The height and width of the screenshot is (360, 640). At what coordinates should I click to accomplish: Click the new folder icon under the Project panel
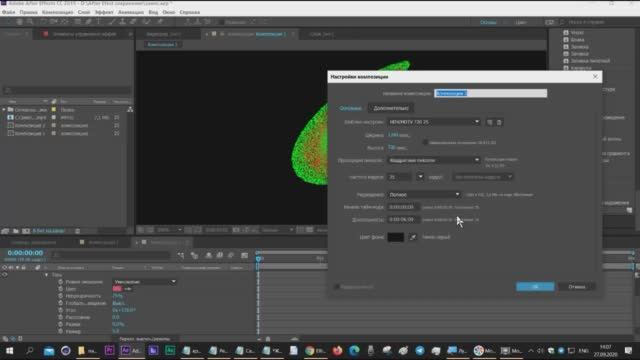tap(16, 231)
